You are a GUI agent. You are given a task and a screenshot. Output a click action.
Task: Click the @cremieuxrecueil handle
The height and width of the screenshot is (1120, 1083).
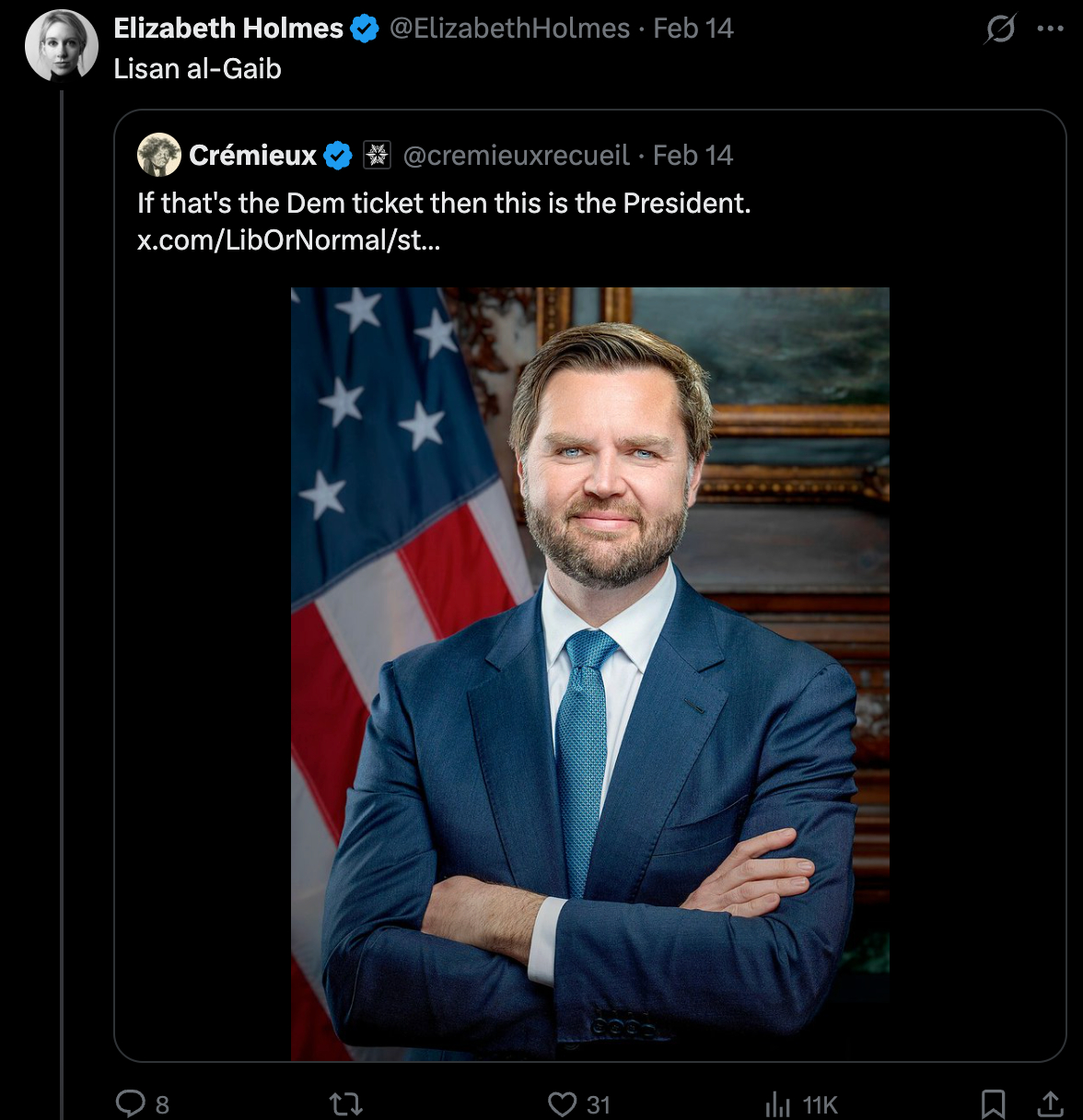[516, 156]
